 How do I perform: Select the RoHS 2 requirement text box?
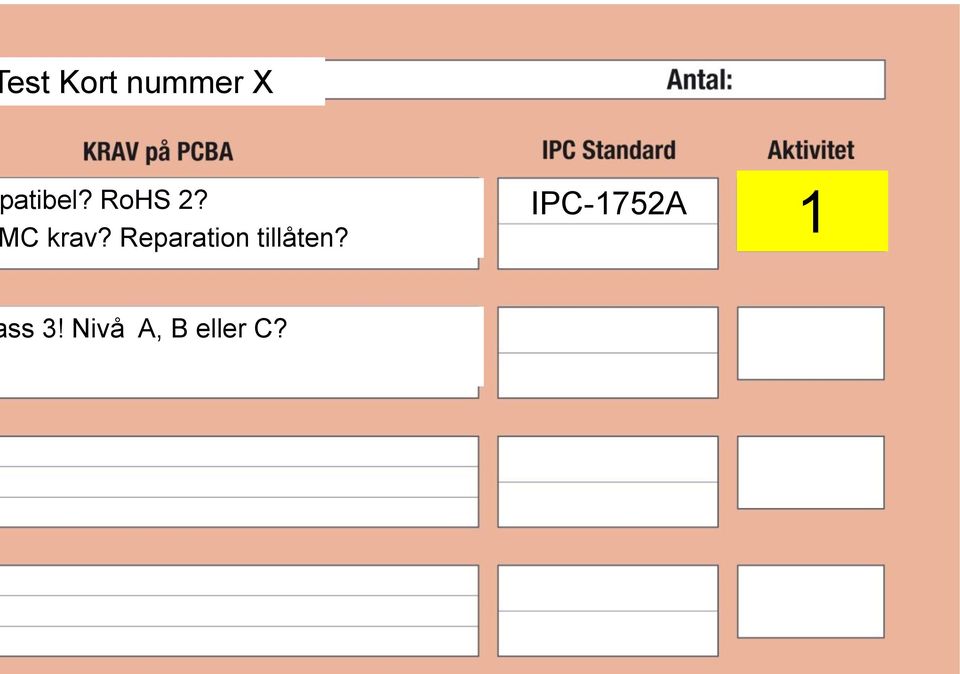click(242, 223)
